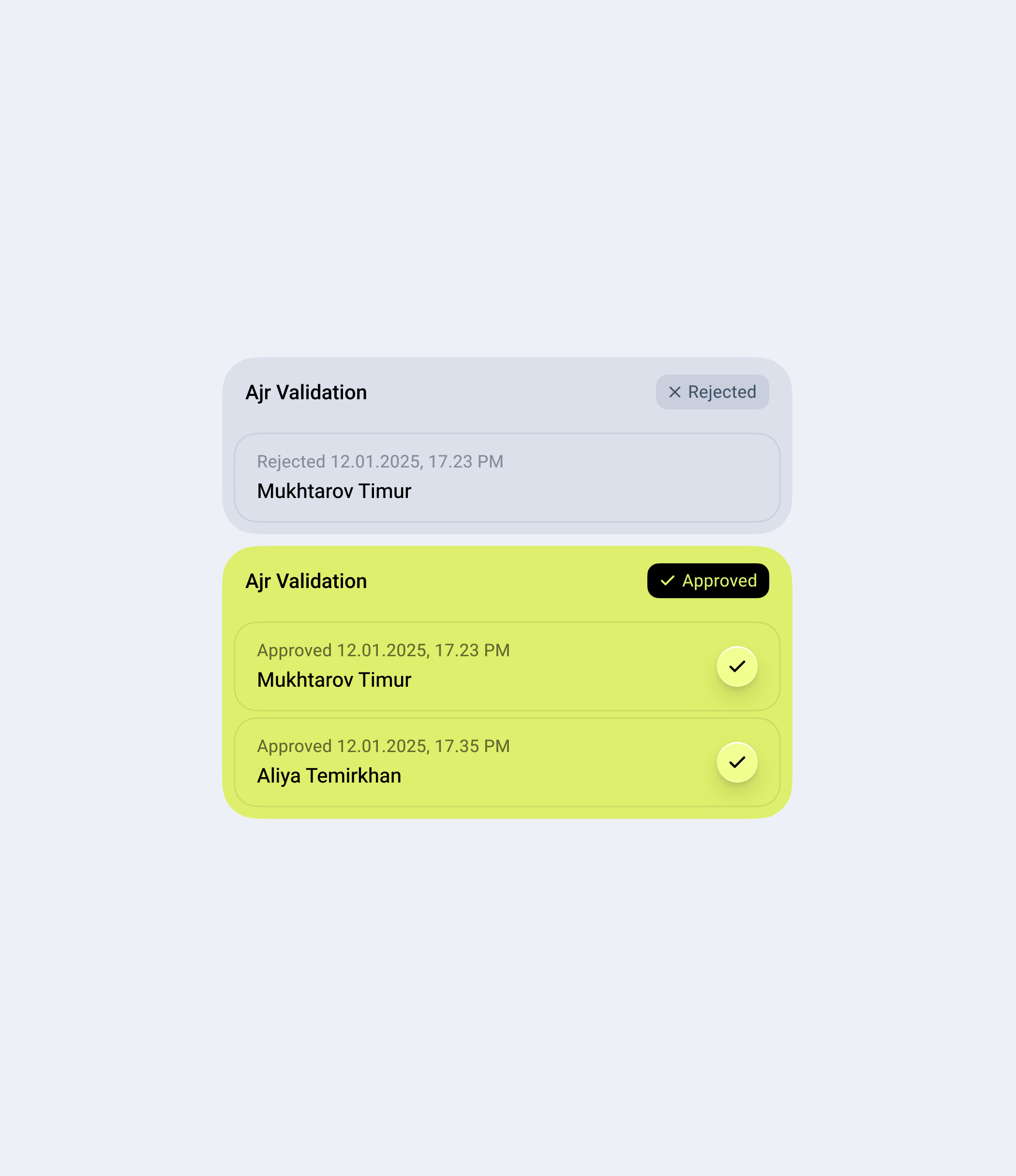Toggle the round checkmark beside Aliya Temirkhan

click(x=737, y=762)
